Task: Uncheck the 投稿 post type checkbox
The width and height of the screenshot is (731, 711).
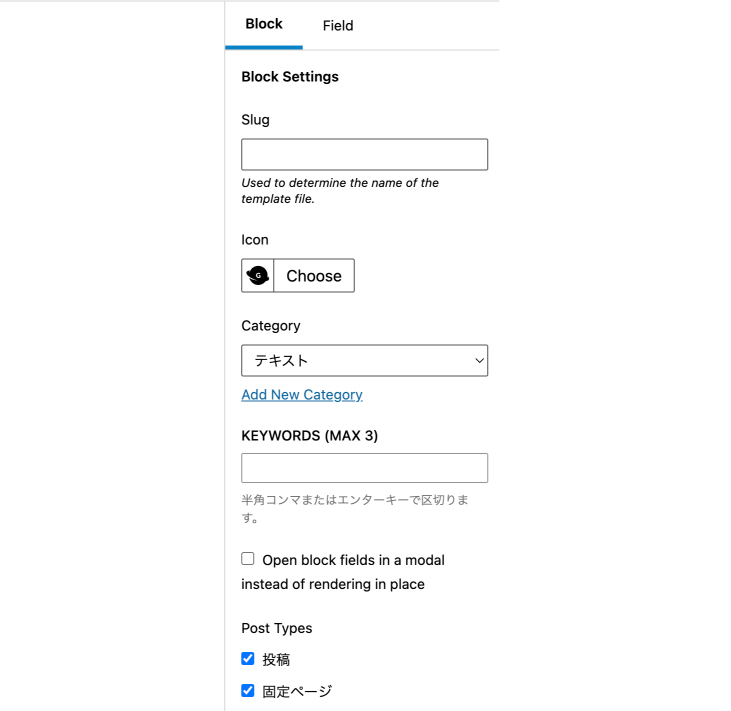Action: 248,659
